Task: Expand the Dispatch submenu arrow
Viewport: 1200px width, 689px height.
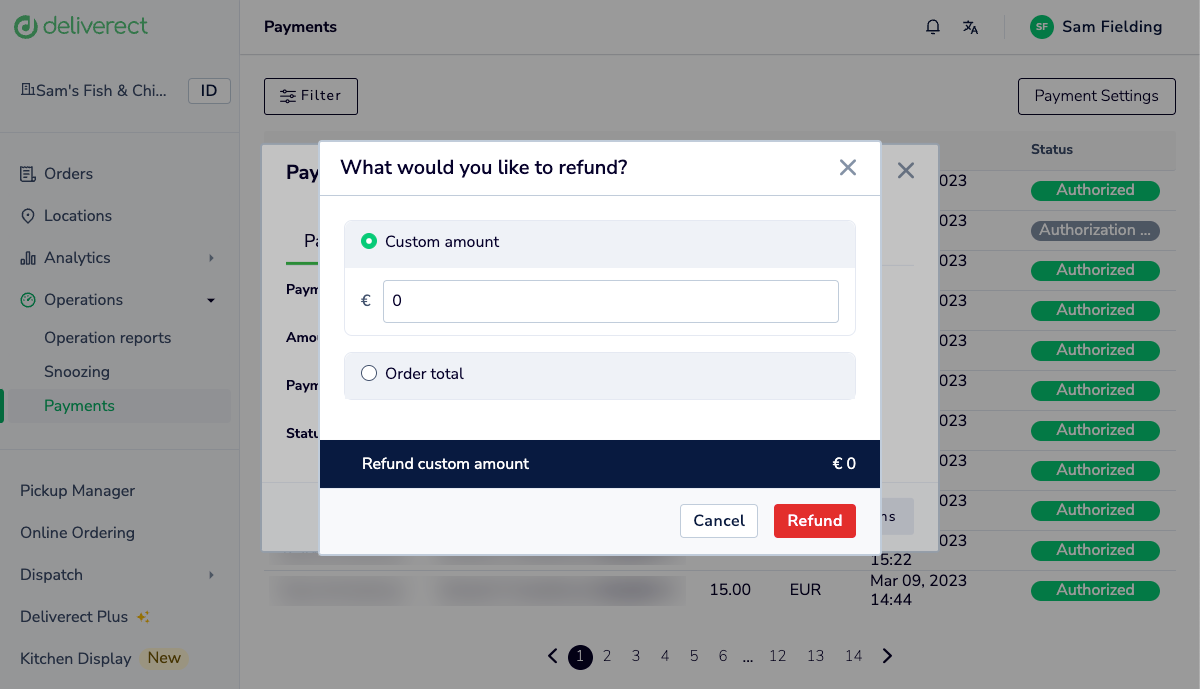Action: pos(211,575)
